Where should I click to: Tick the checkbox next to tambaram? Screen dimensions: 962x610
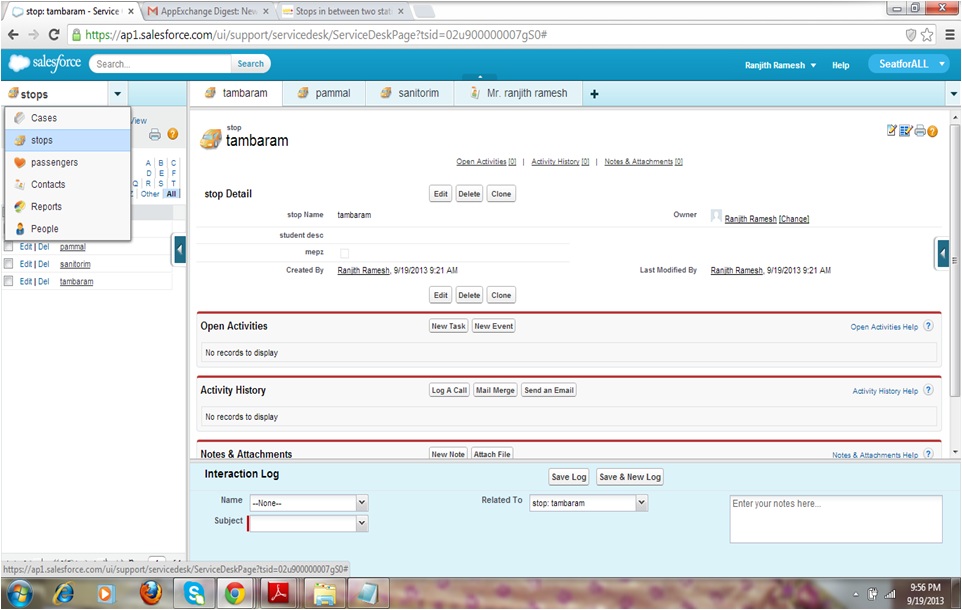9,280
